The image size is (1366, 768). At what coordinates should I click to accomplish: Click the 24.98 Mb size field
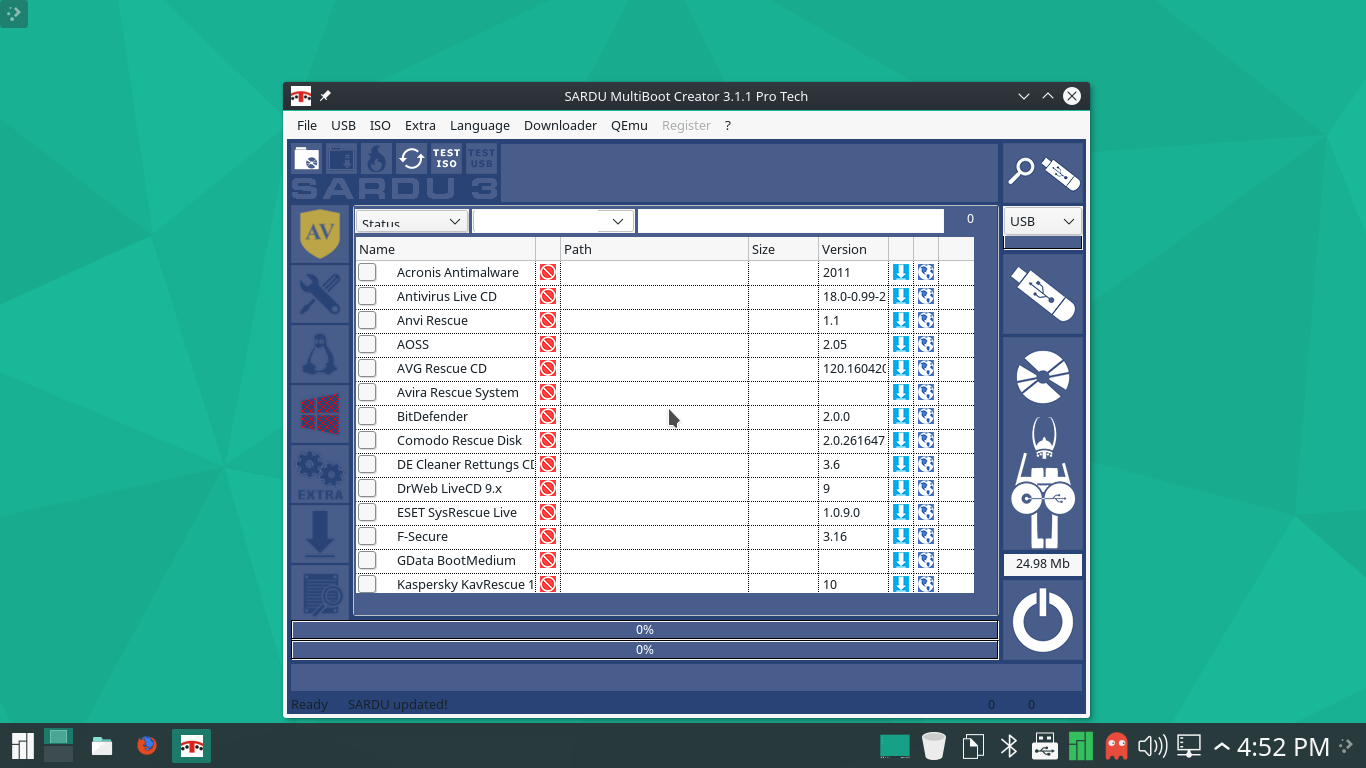click(1043, 564)
